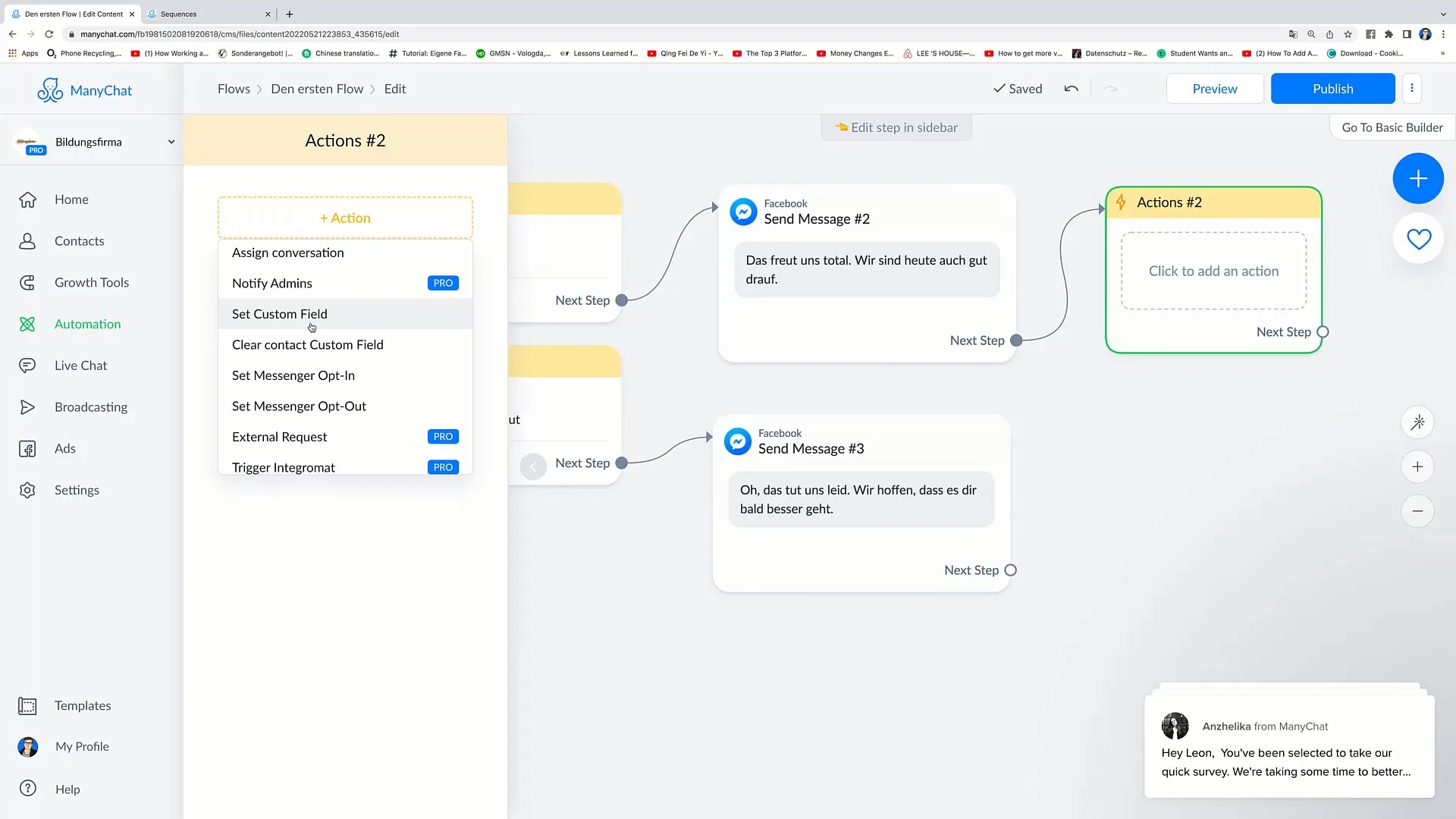
Task: Toggle the undo action arrow
Action: pyautogui.click(x=1071, y=88)
